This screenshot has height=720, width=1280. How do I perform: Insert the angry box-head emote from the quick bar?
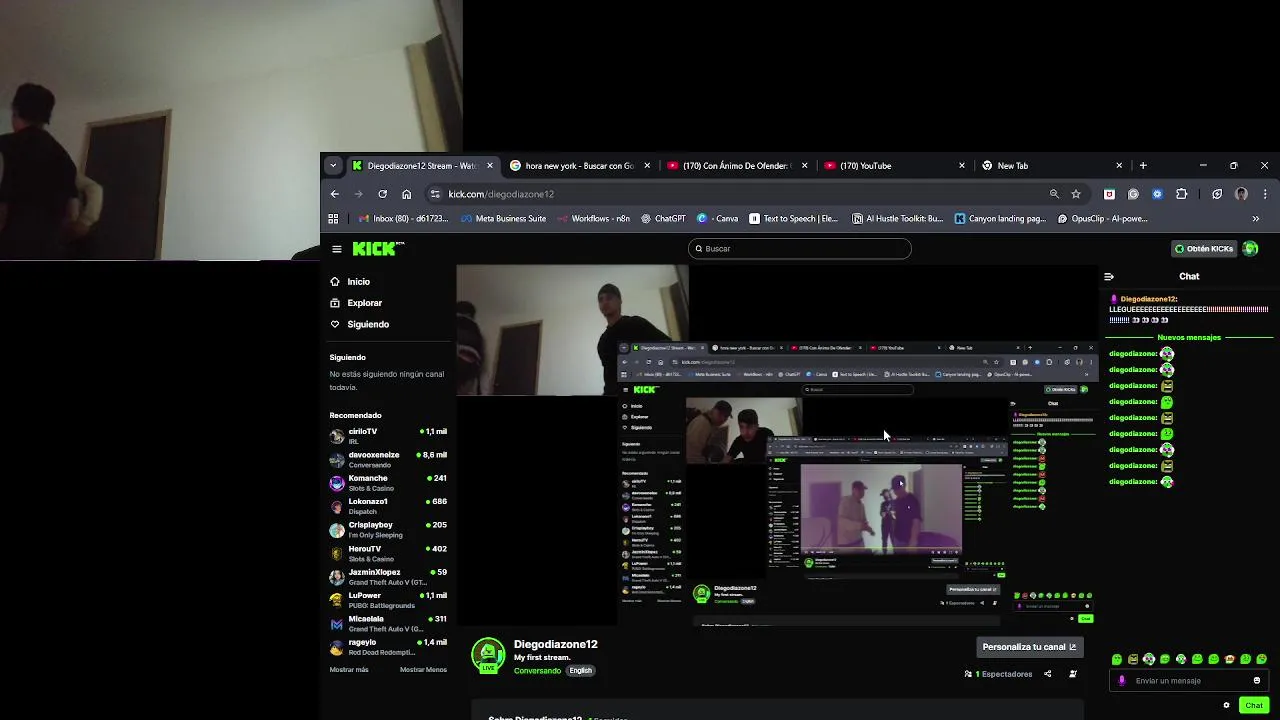tap(1133, 659)
